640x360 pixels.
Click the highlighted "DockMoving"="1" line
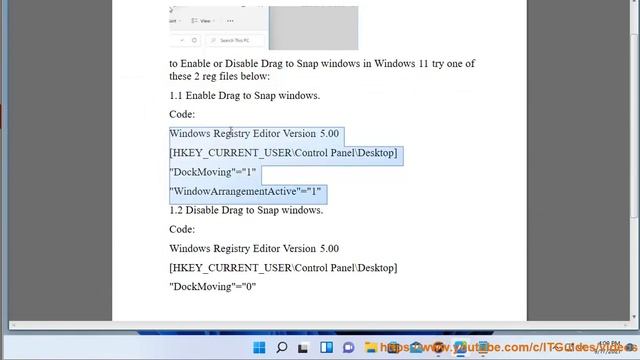coord(213,172)
